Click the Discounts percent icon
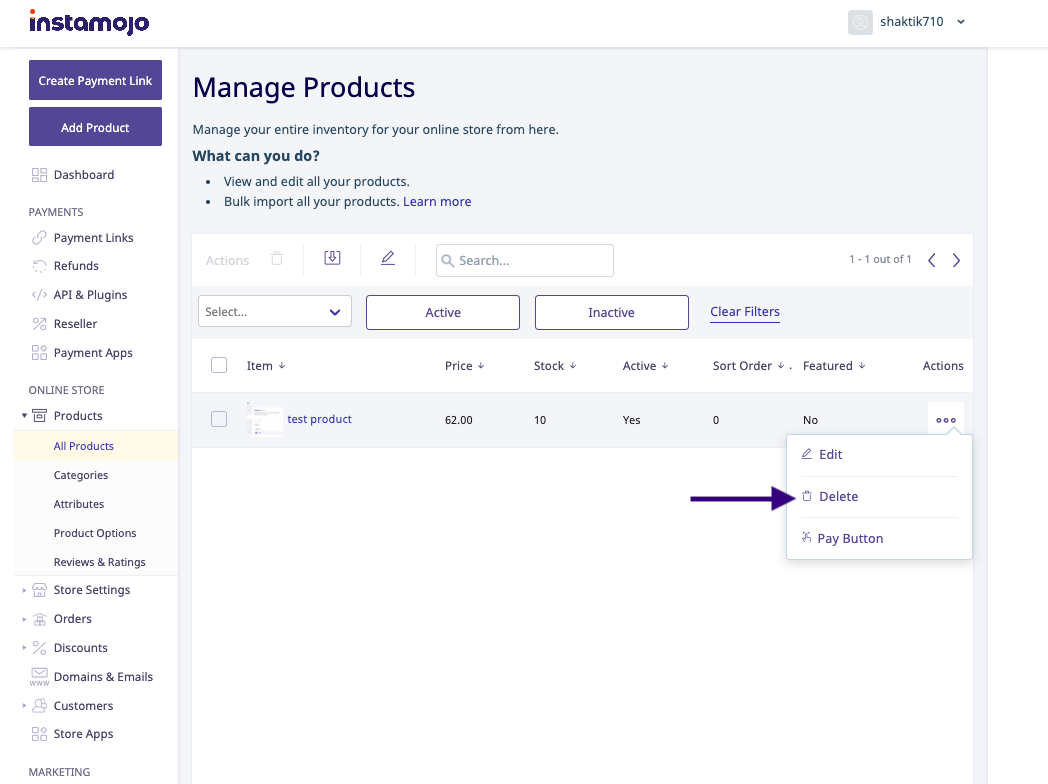This screenshot has height=784, width=1048. 39,648
